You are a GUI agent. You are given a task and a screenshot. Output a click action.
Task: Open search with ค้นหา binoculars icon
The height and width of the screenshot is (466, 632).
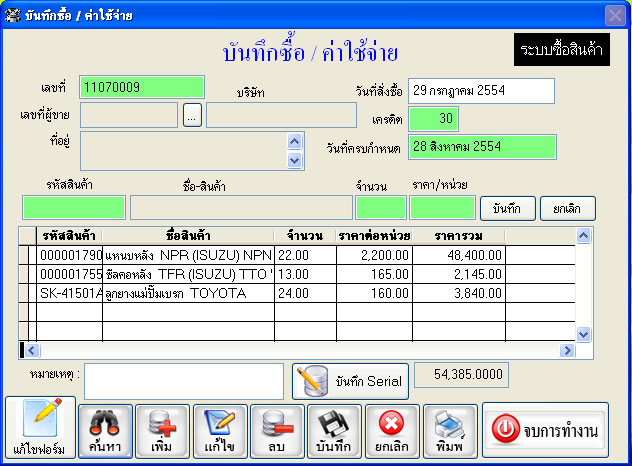tap(105, 431)
